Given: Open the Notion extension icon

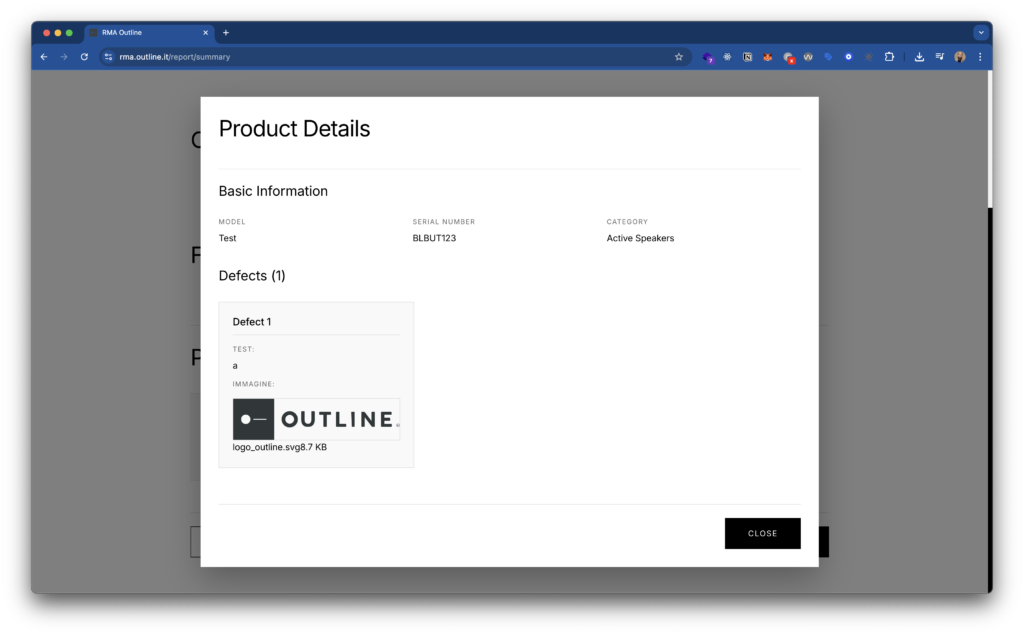Looking at the screenshot, I should 747,57.
